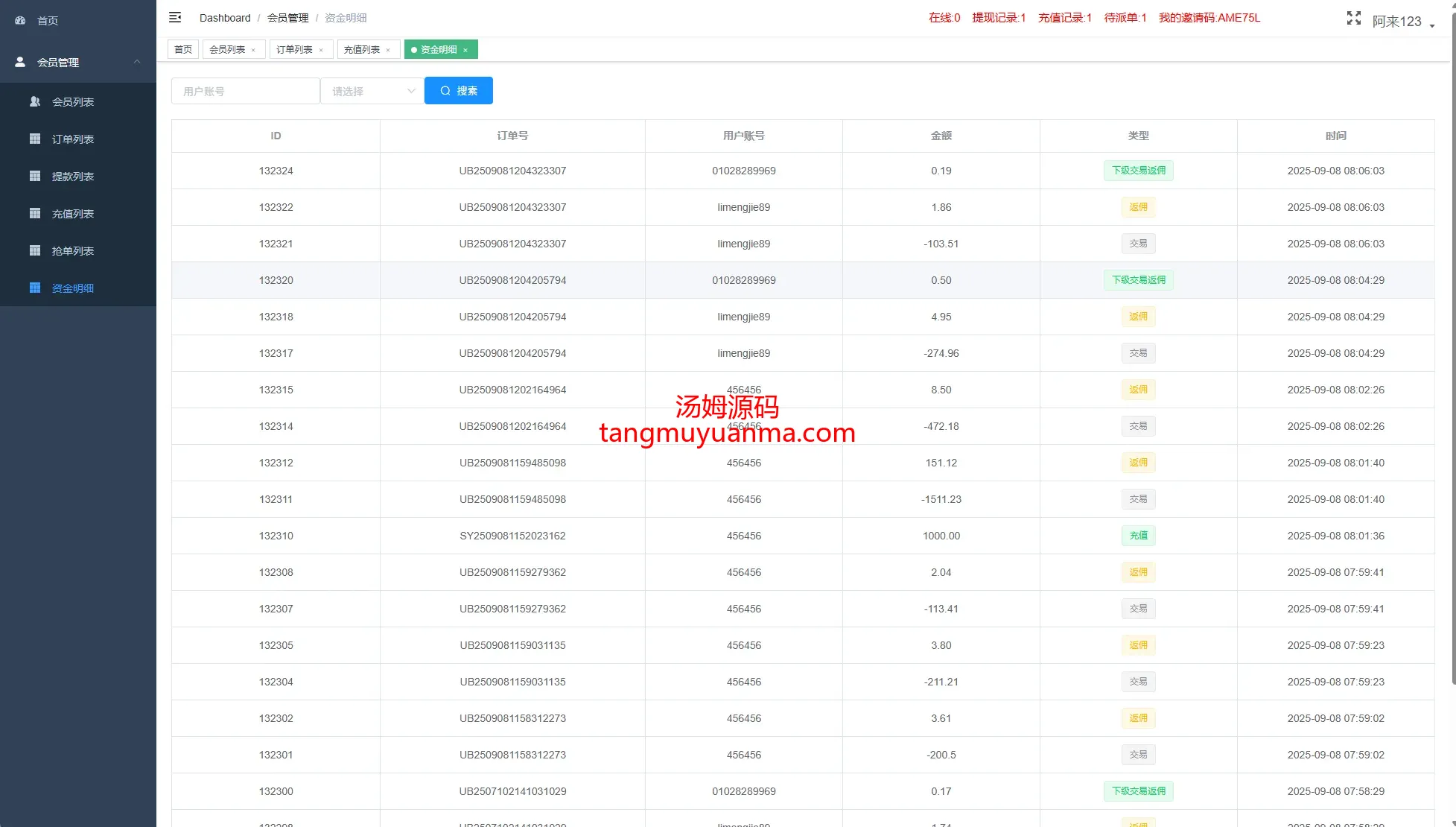Click the 会员管理 breadcrumb link

pyautogui.click(x=287, y=18)
